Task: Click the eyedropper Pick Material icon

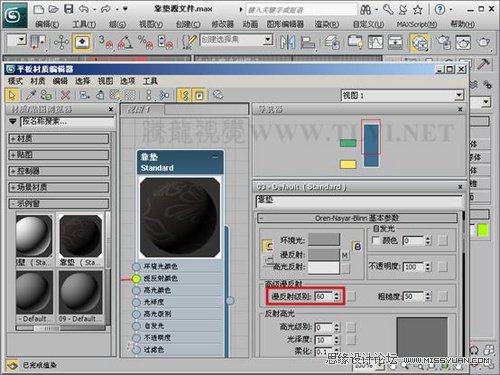Action: pos(31,95)
